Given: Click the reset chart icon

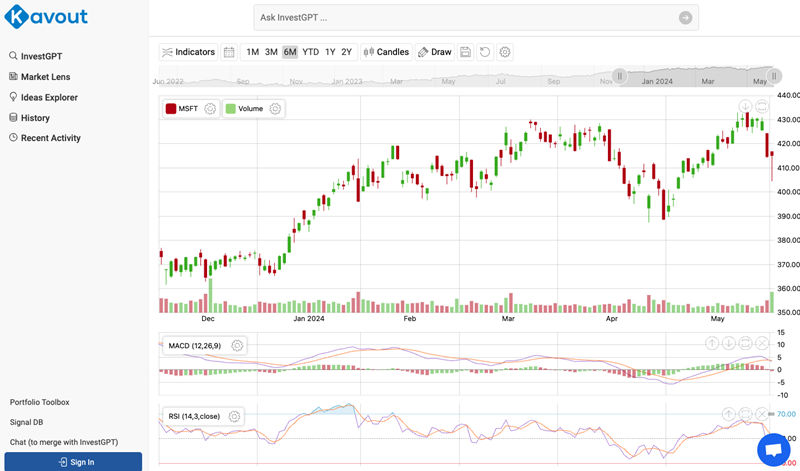Looking at the screenshot, I should 485,52.
